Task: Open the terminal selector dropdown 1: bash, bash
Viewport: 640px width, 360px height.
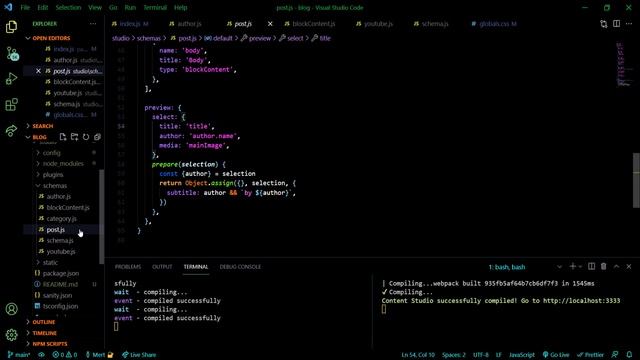Action: 525,267
